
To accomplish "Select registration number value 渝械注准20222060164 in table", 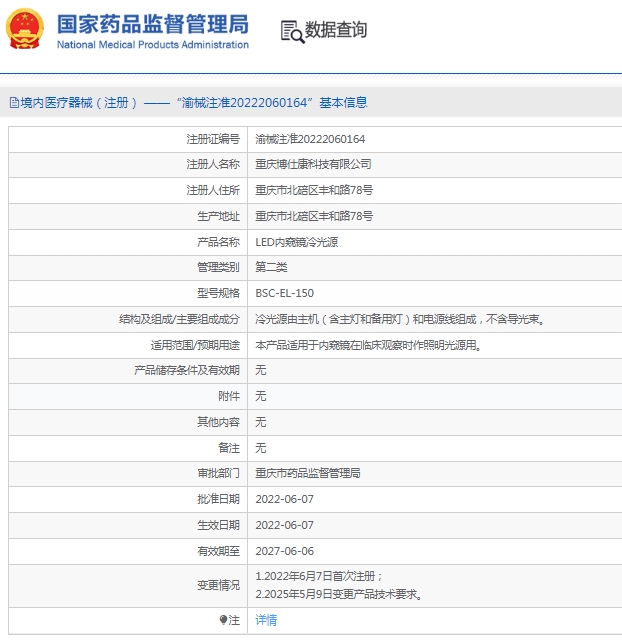I will tap(310, 139).
